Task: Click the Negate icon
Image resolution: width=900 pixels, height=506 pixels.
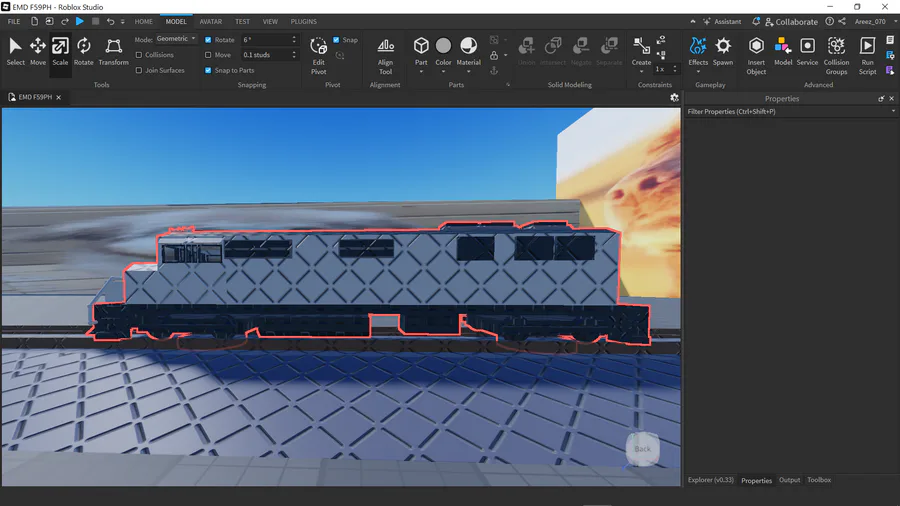Action: point(581,52)
